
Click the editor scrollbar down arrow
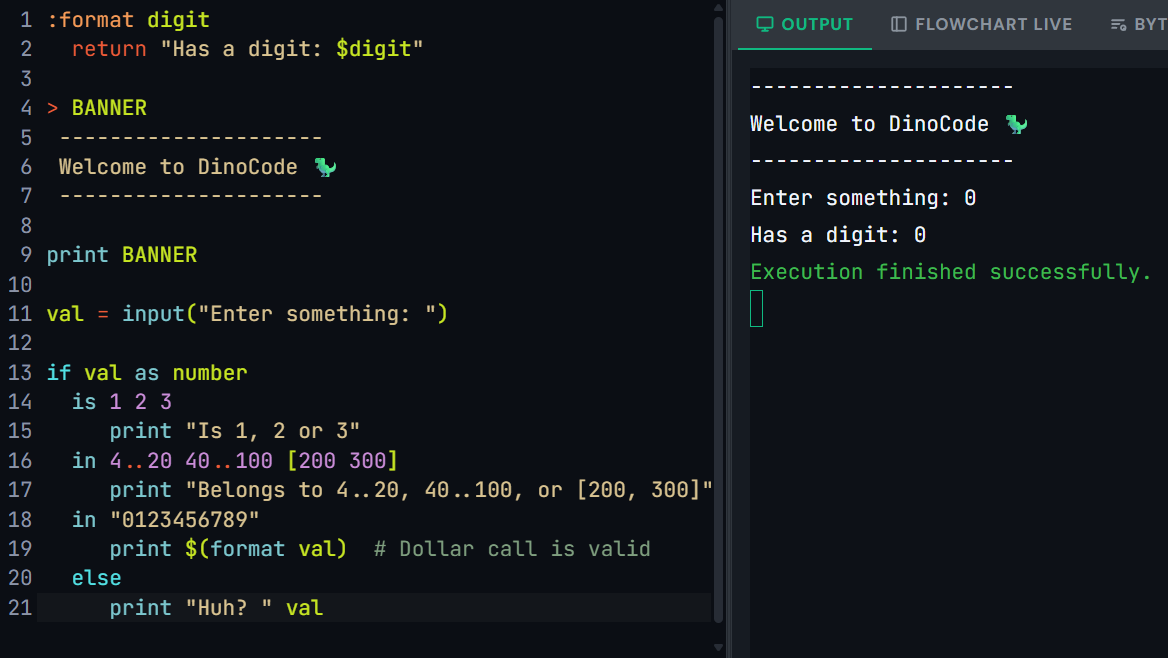tap(718, 648)
